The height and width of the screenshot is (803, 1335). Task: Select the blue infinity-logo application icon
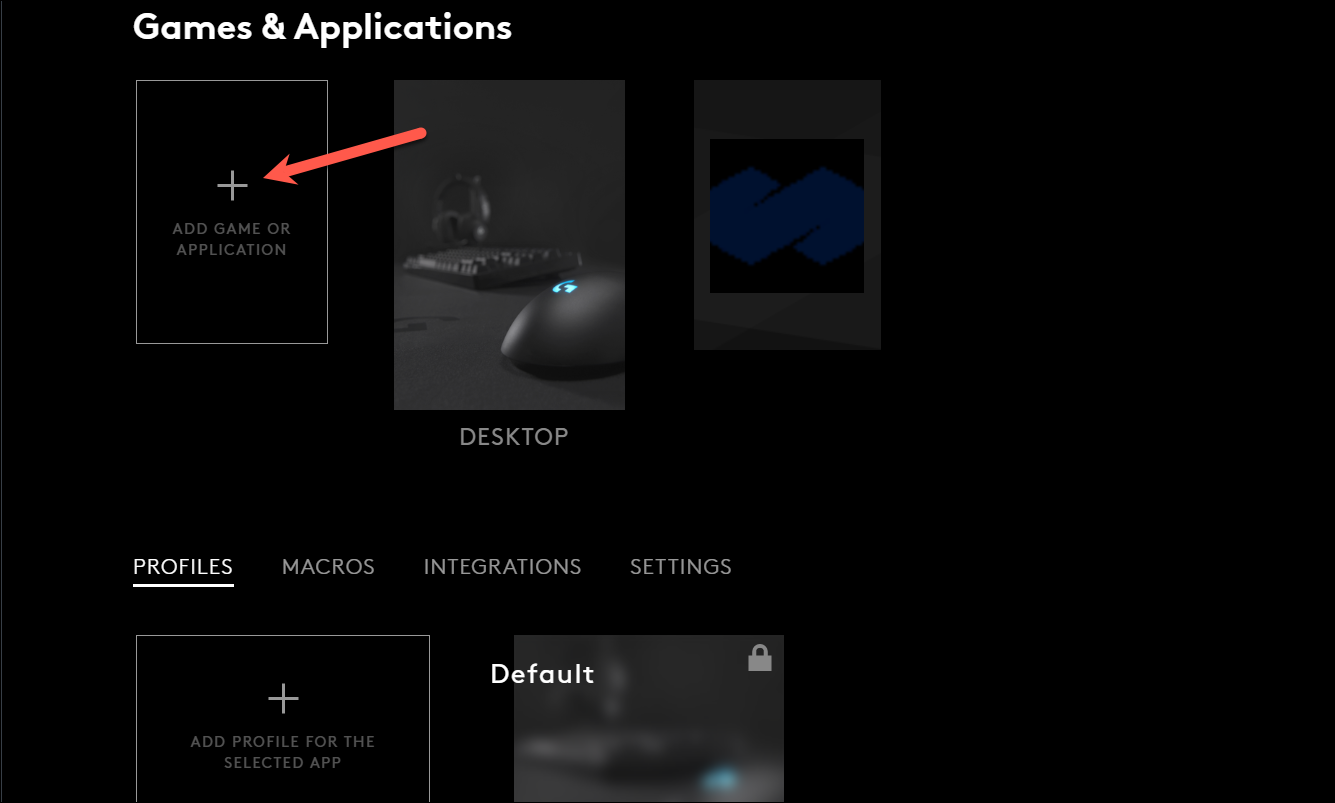tap(786, 214)
